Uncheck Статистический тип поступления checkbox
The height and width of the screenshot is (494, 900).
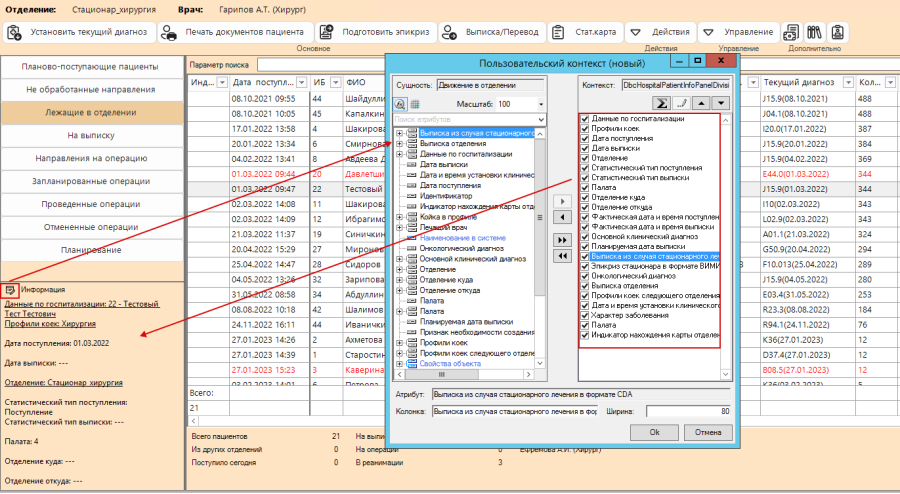coord(585,168)
